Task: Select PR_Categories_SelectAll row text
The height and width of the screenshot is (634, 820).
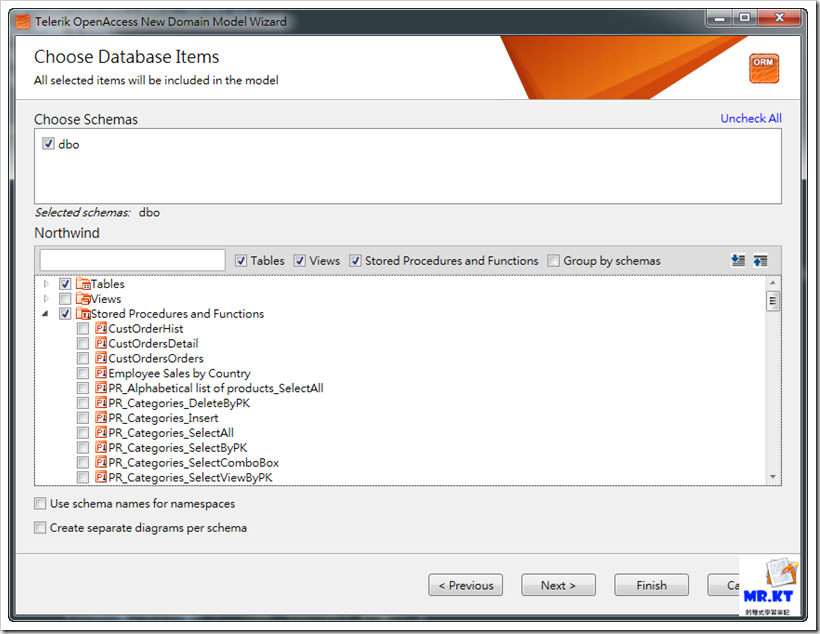Action: [171, 433]
